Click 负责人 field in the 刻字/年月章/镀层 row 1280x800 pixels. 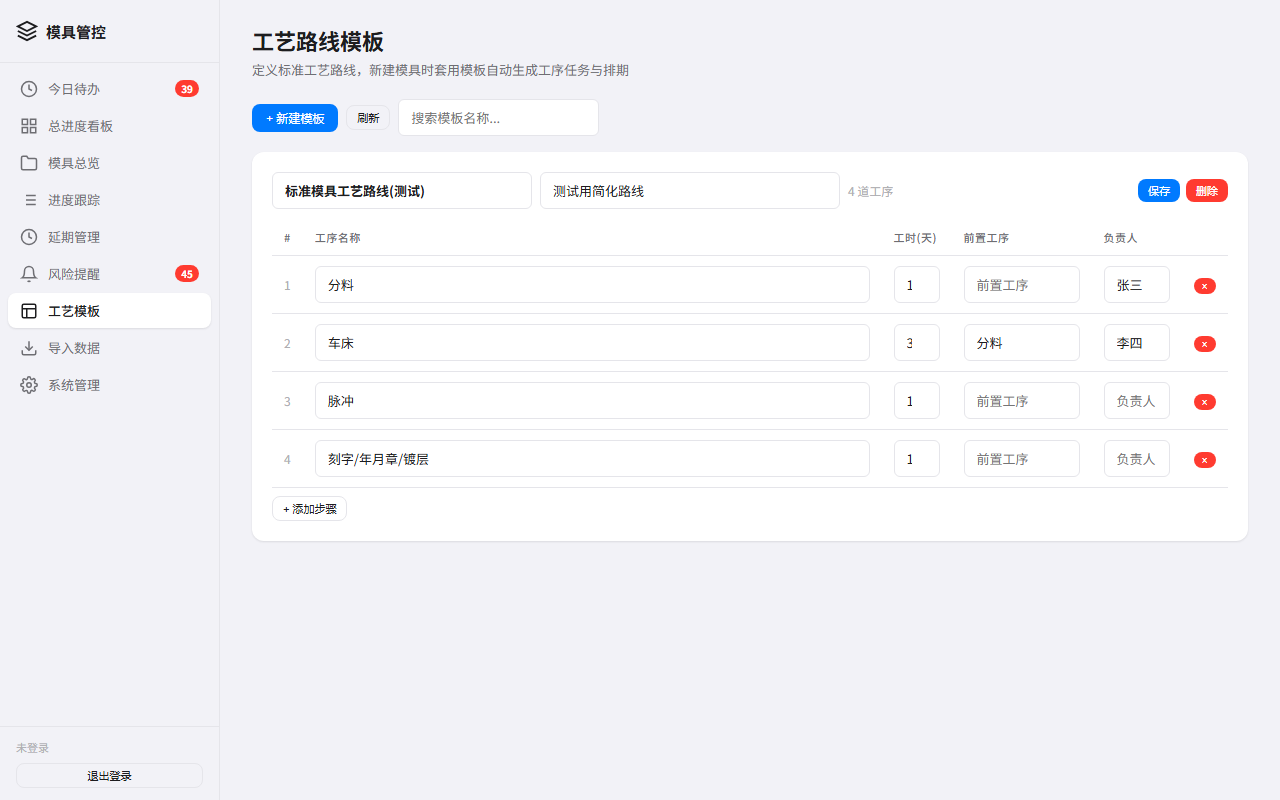click(x=1137, y=459)
